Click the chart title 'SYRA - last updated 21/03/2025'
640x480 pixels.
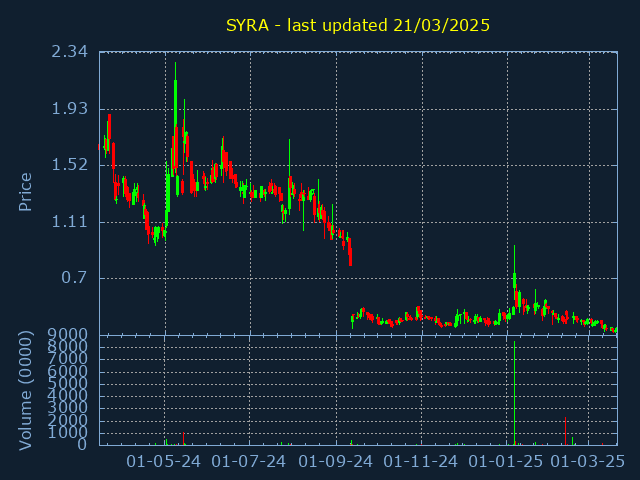point(358,25)
